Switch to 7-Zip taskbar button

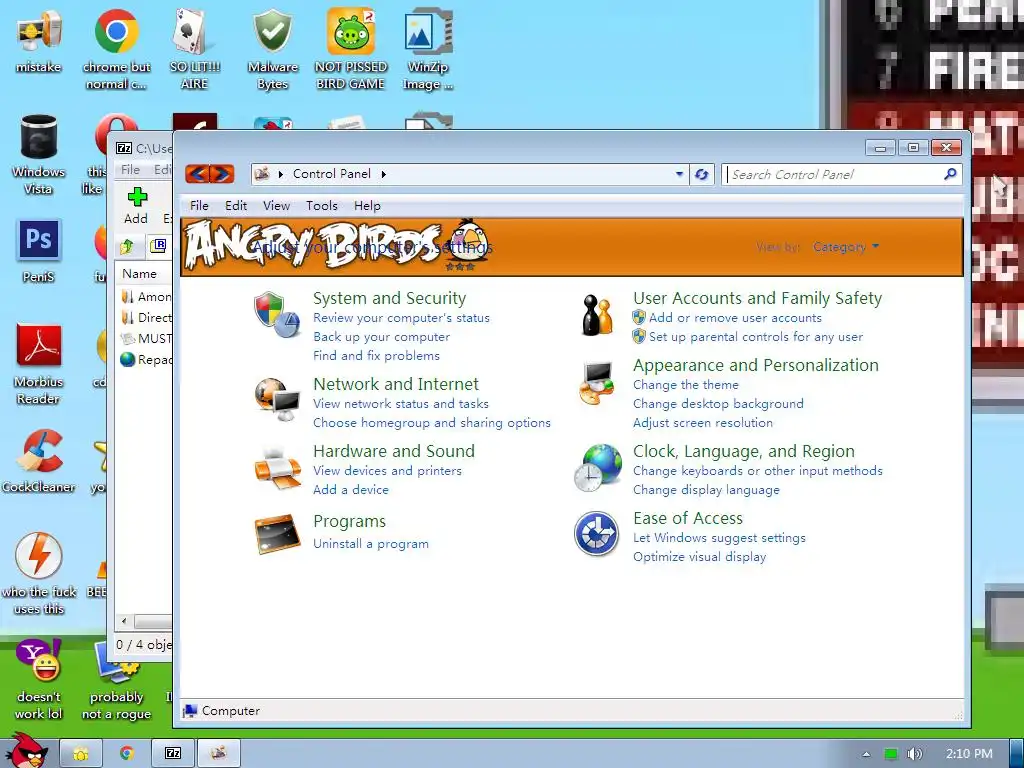(172, 753)
